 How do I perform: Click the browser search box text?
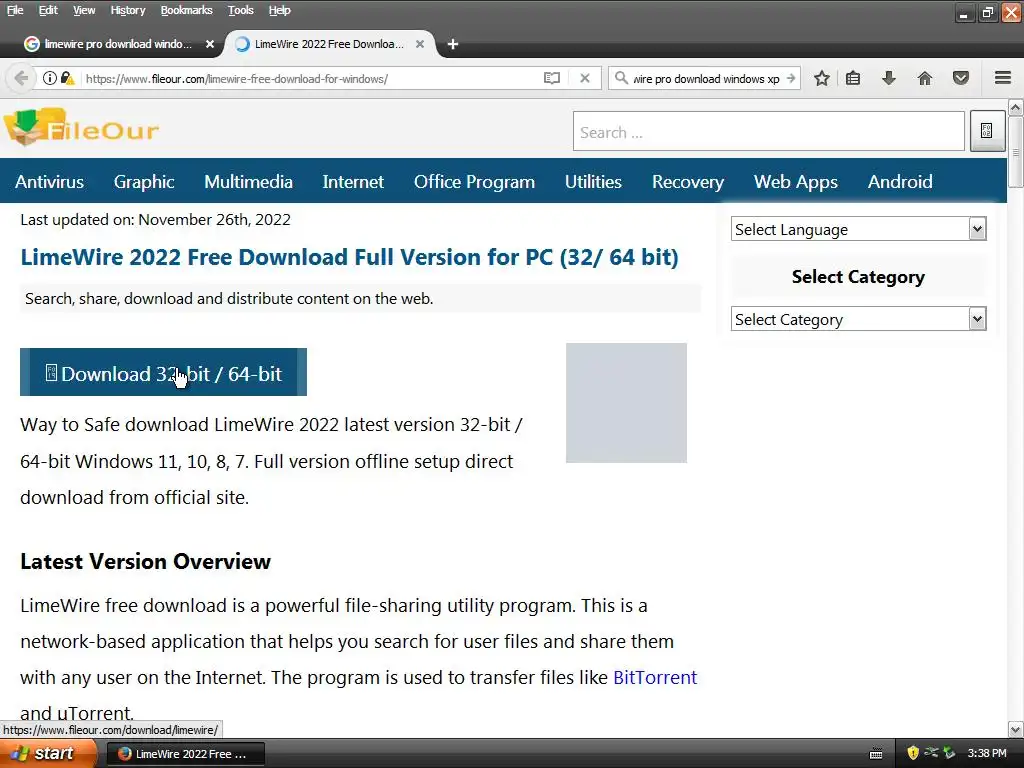point(706,78)
